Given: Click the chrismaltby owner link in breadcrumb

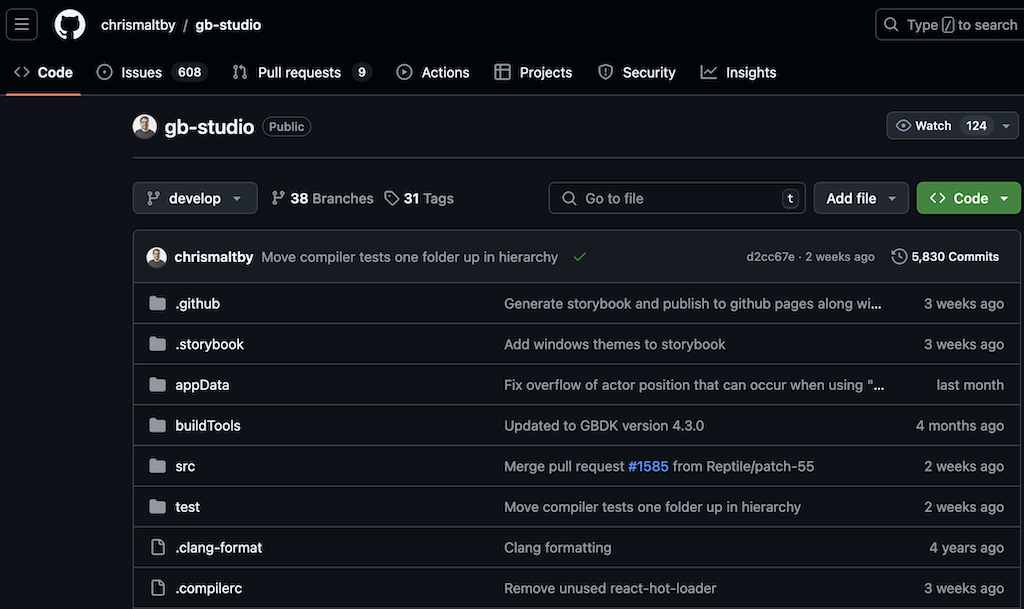Looking at the screenshot, I should (x=138, y=25).
